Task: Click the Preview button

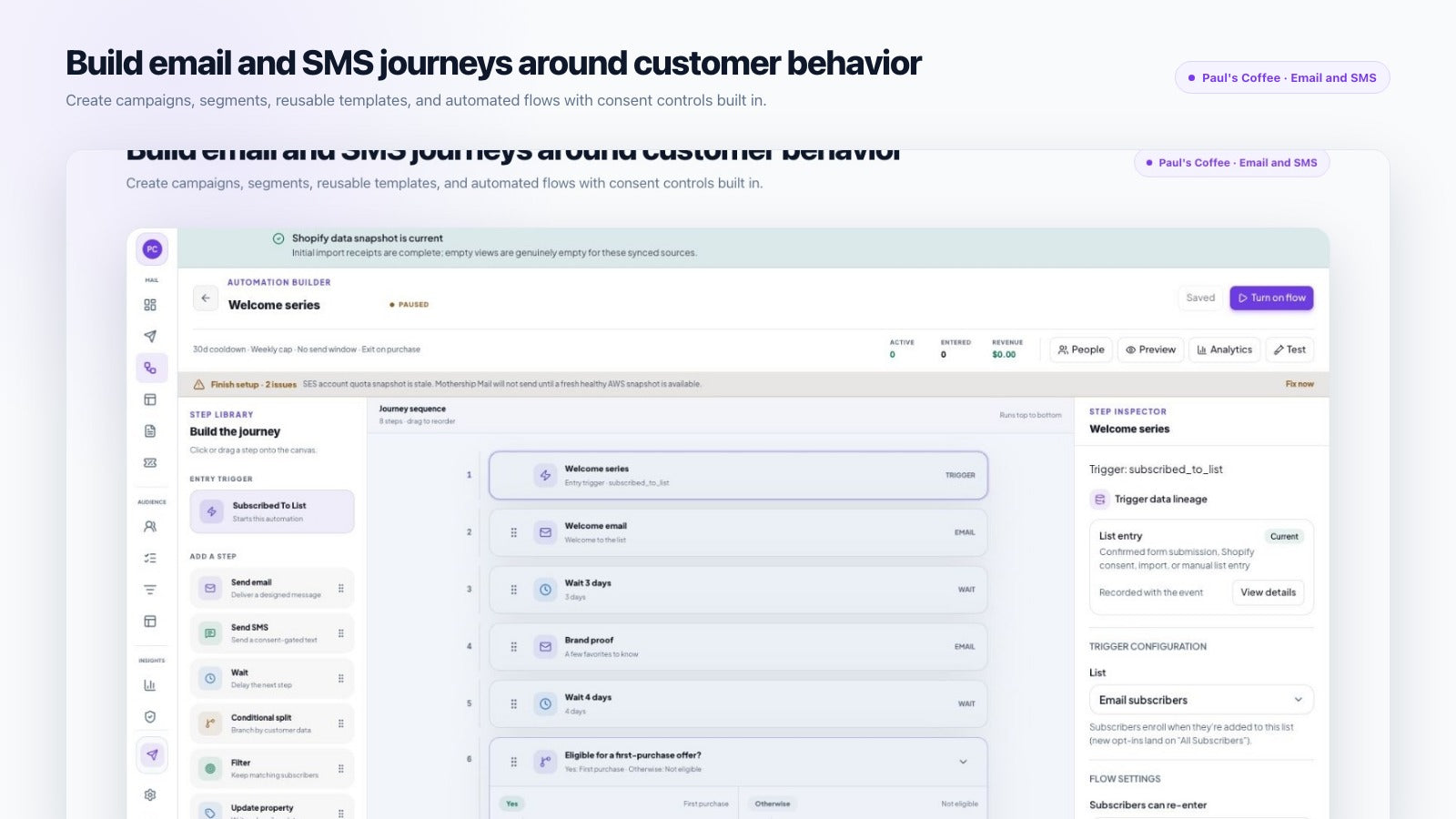Action: (1150, 349)
